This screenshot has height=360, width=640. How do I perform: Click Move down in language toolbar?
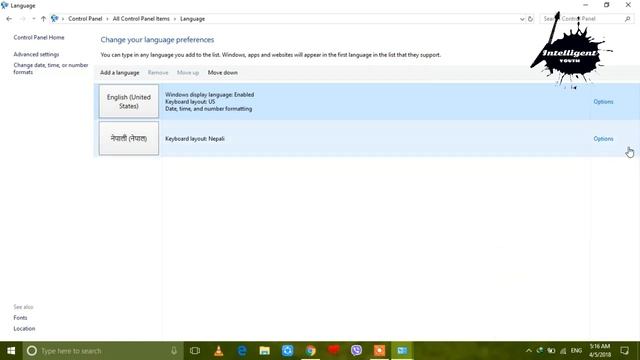click(x=222, y=73)
